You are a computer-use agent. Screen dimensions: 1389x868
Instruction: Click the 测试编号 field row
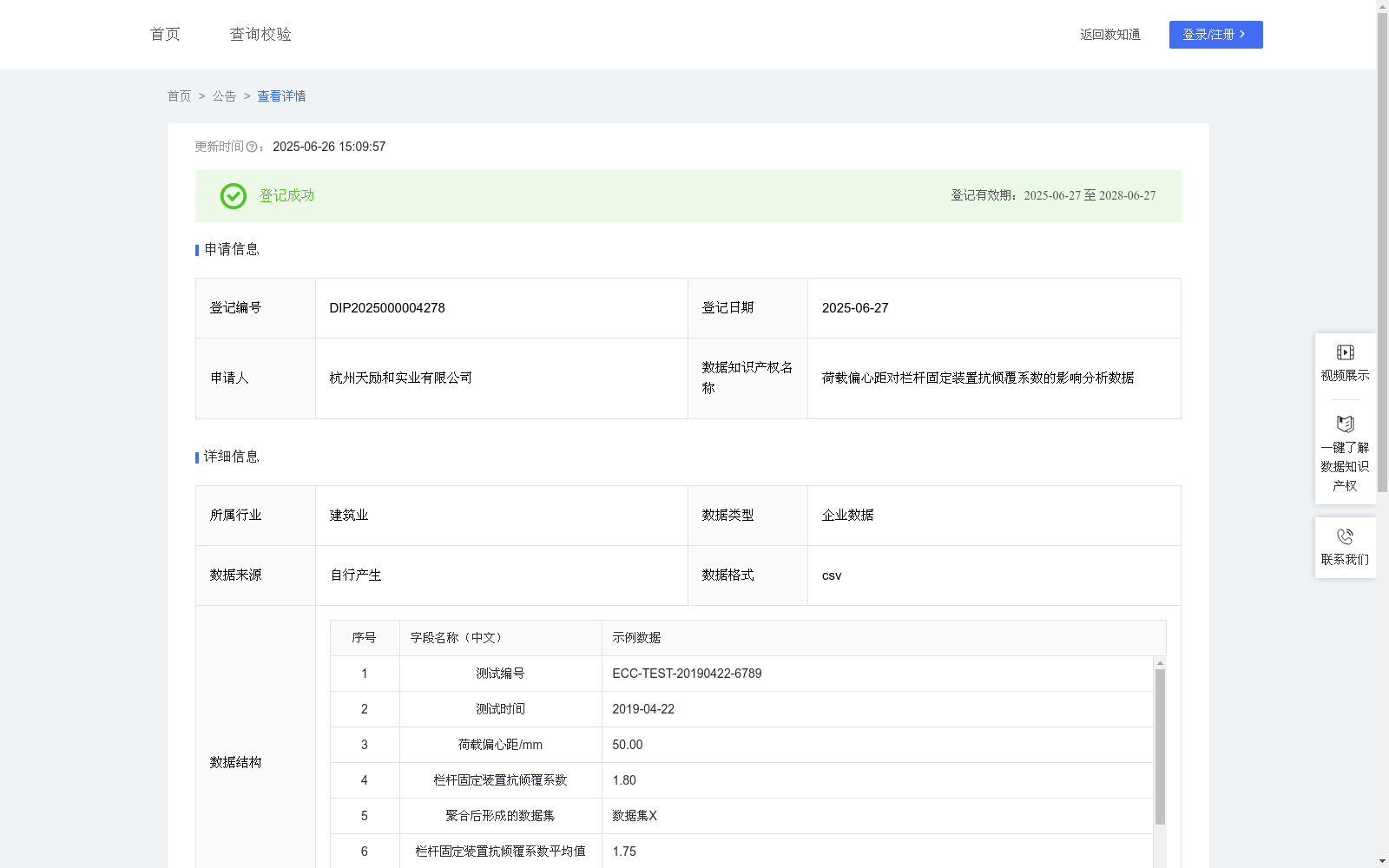[x=741, y=674]
